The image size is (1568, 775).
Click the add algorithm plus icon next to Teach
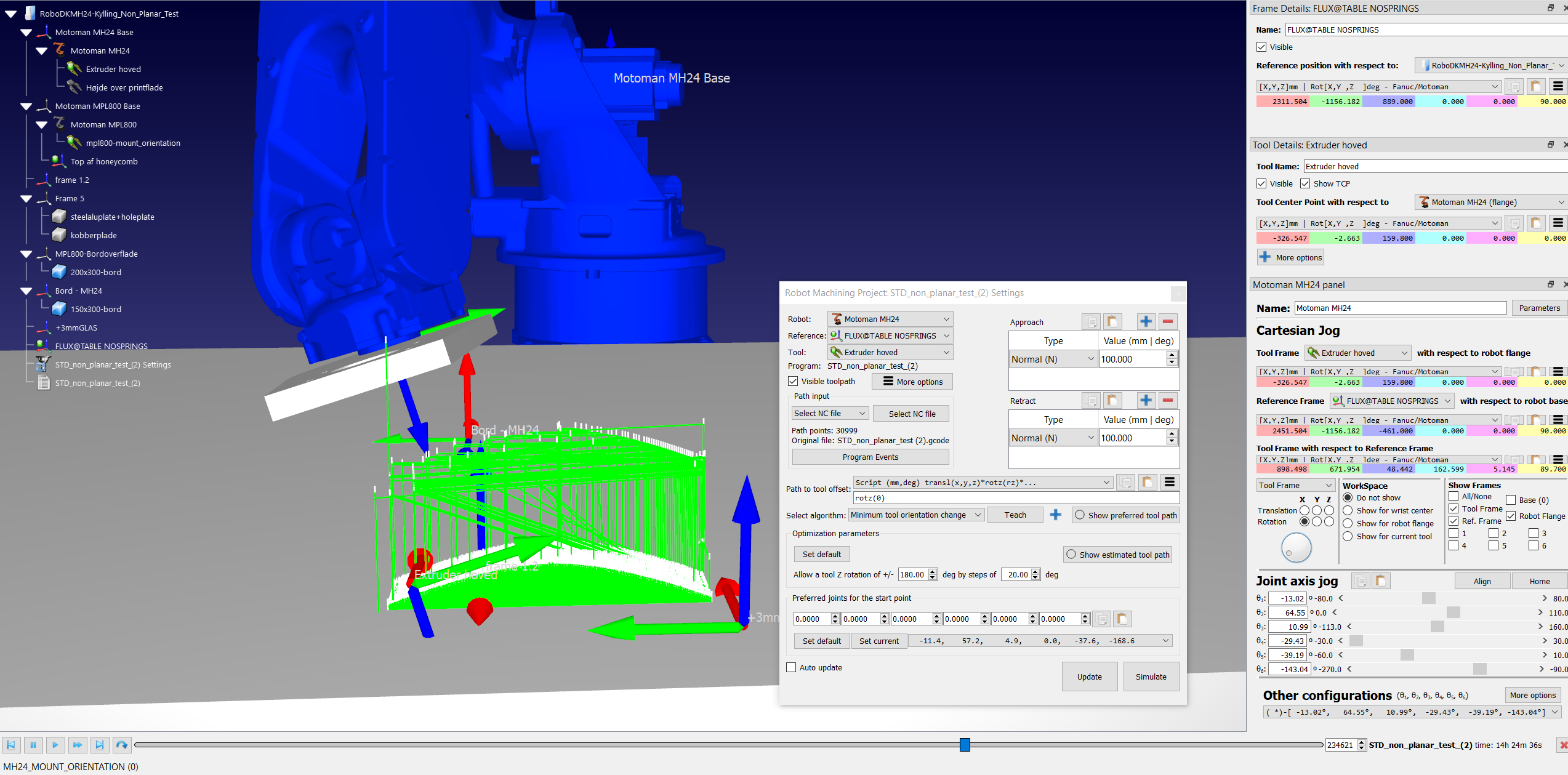tap(1055, 515)
